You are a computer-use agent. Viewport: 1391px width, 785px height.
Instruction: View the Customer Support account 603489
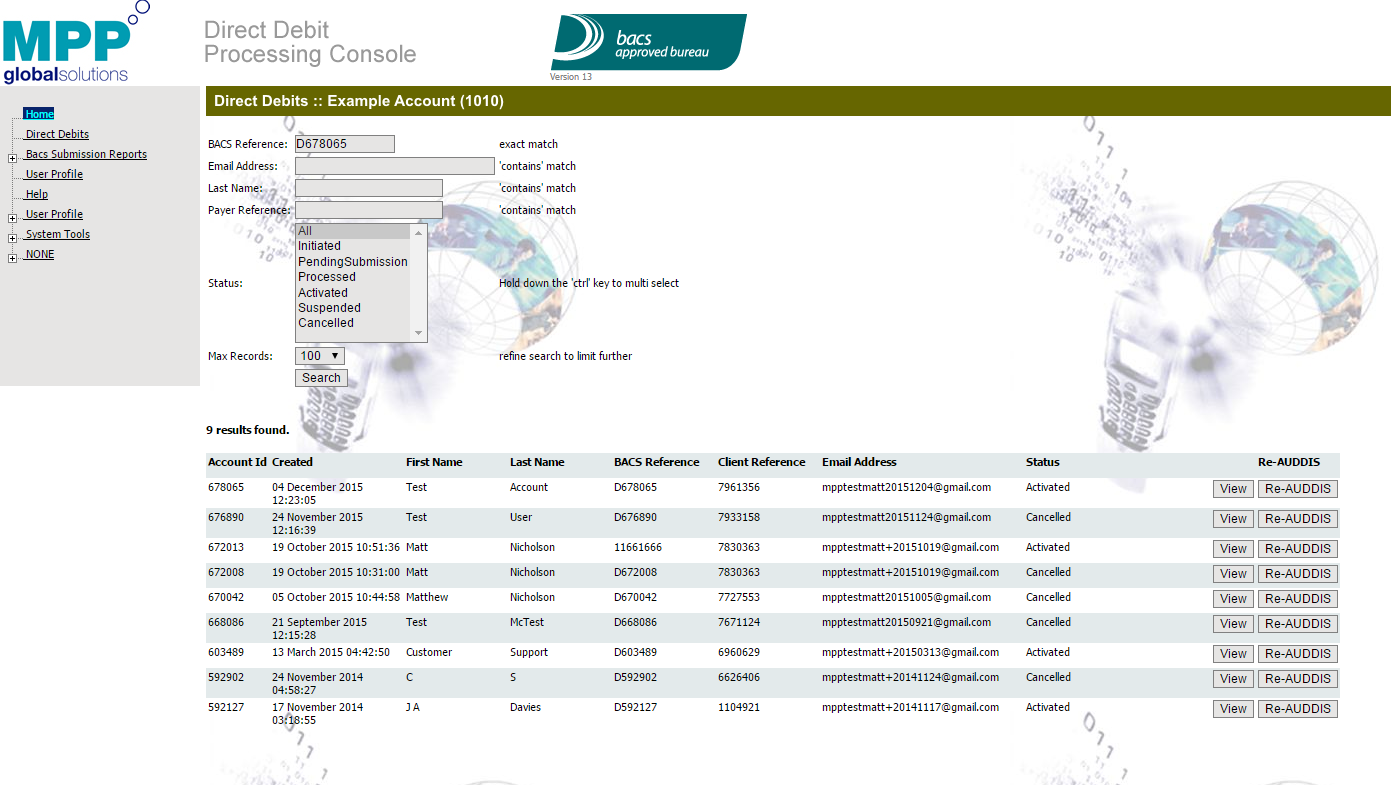coord(1233,654)
